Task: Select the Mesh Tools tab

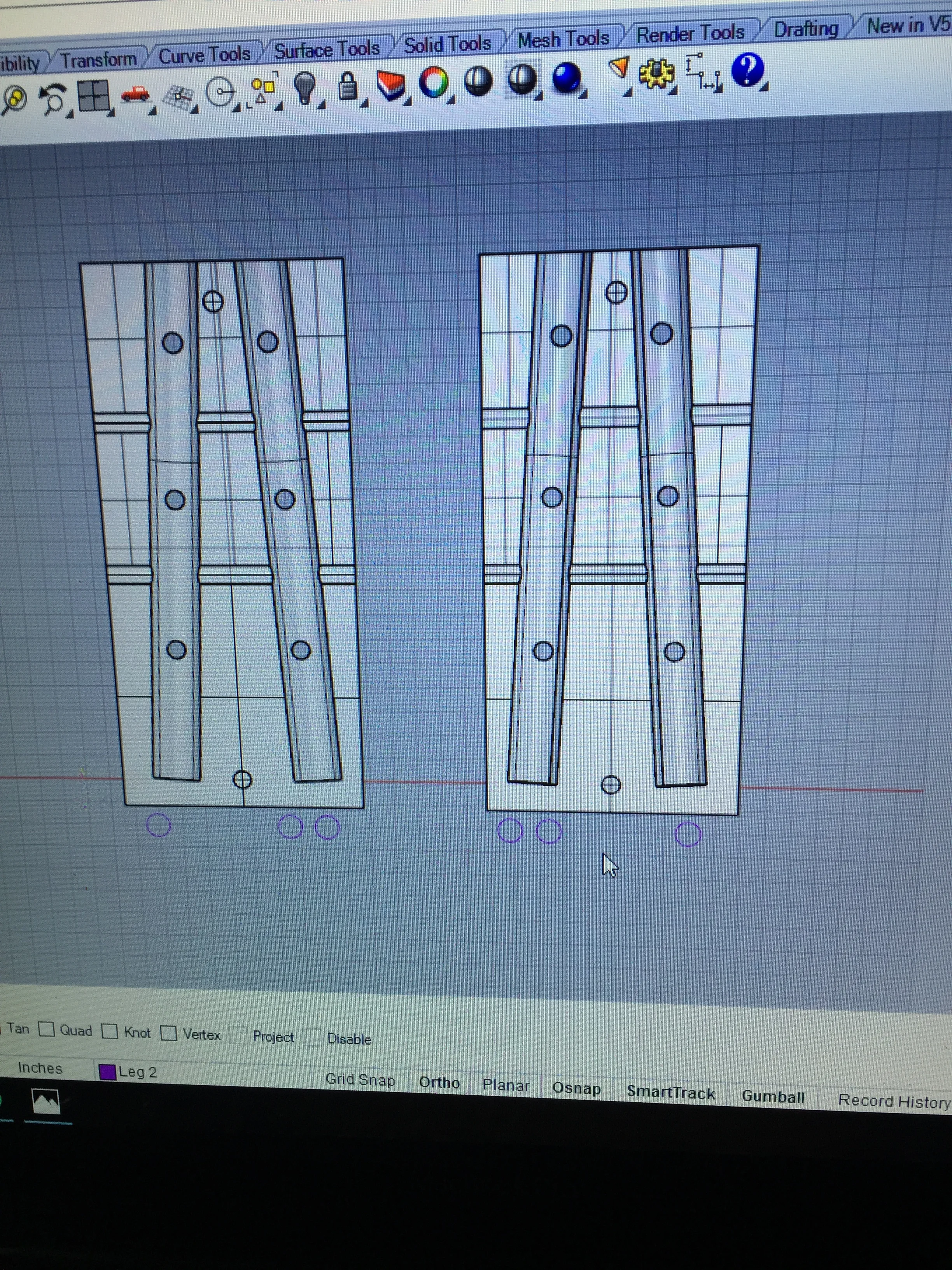Action: [563, 39]
